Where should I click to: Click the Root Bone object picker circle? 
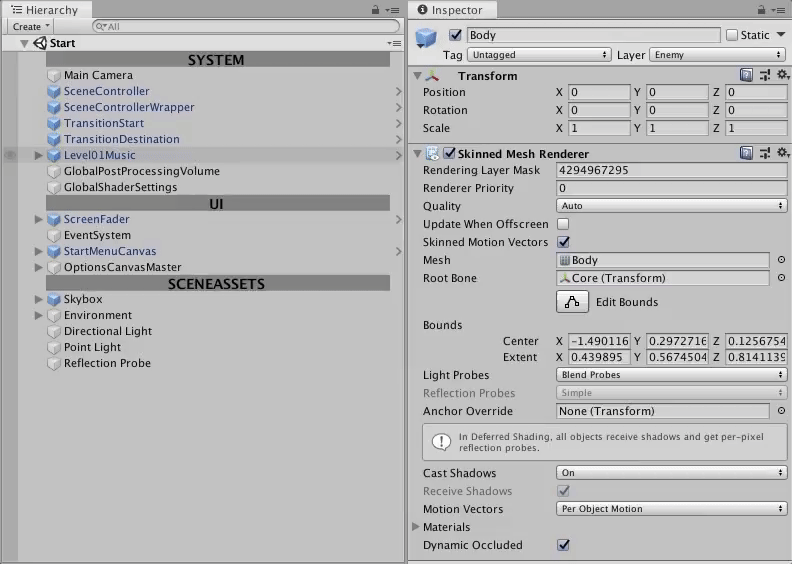(x=781, y=278)
